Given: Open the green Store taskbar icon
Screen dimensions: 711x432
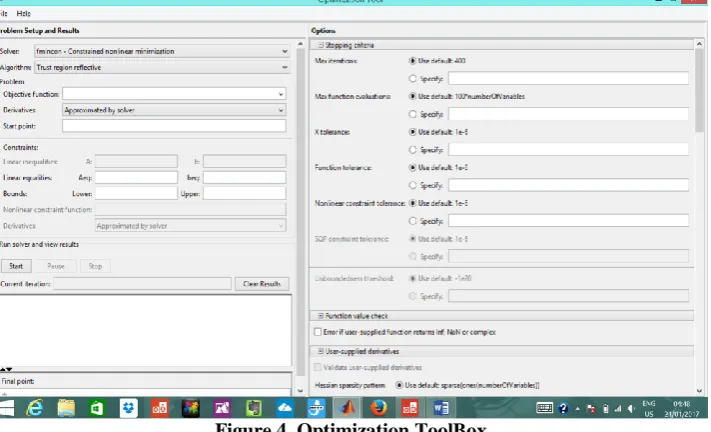Looking at the screenshot, I should [x=97, y=408].
